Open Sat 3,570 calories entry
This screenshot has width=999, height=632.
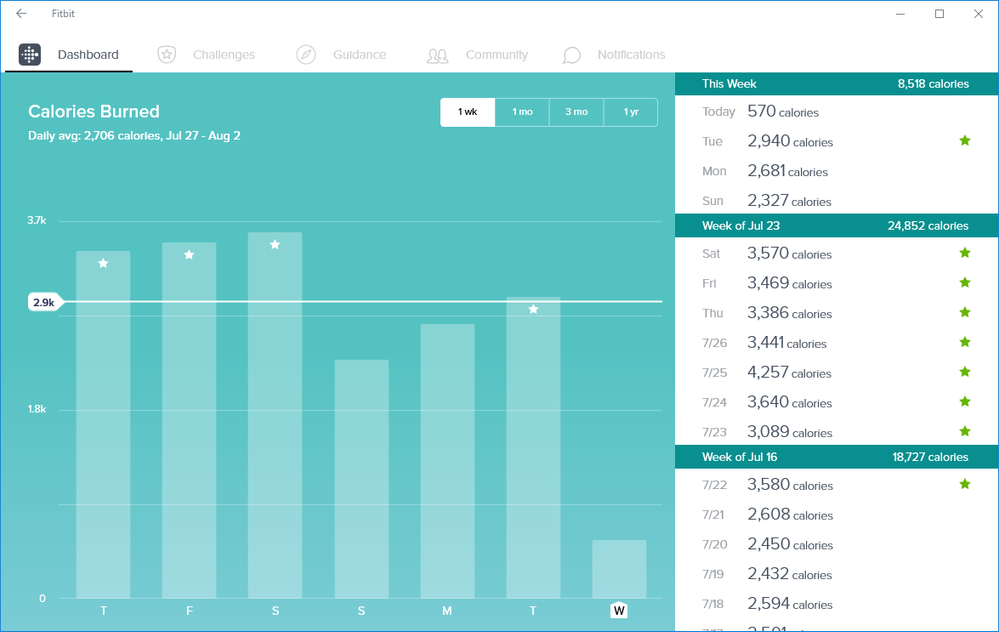tap(837, 254)
